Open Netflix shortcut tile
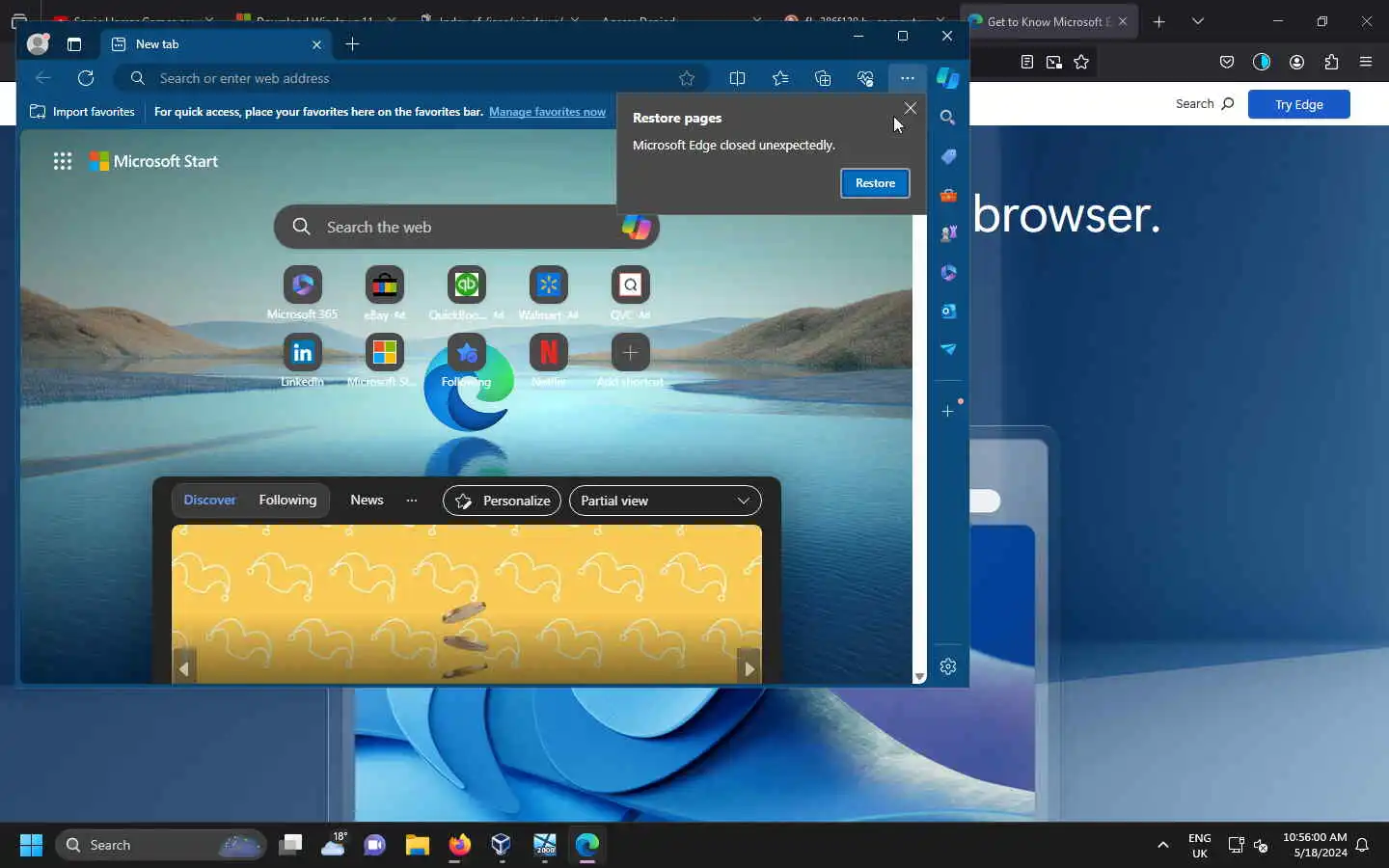This screenshot has width=1389, height=868. click(548, 353)
